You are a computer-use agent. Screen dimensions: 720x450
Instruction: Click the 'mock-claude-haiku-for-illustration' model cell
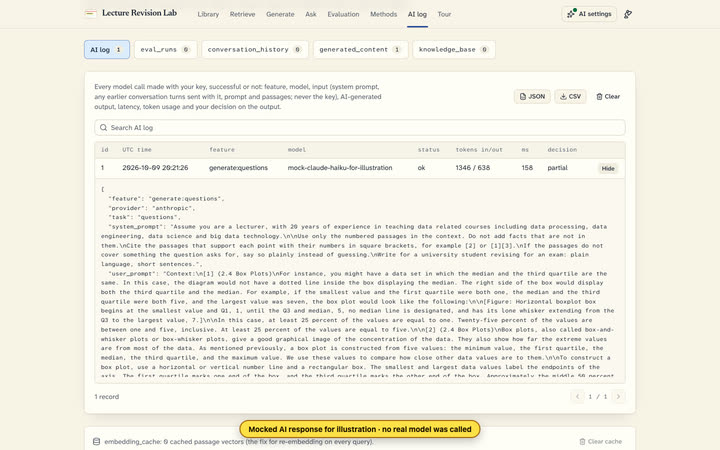click(340, 168)
